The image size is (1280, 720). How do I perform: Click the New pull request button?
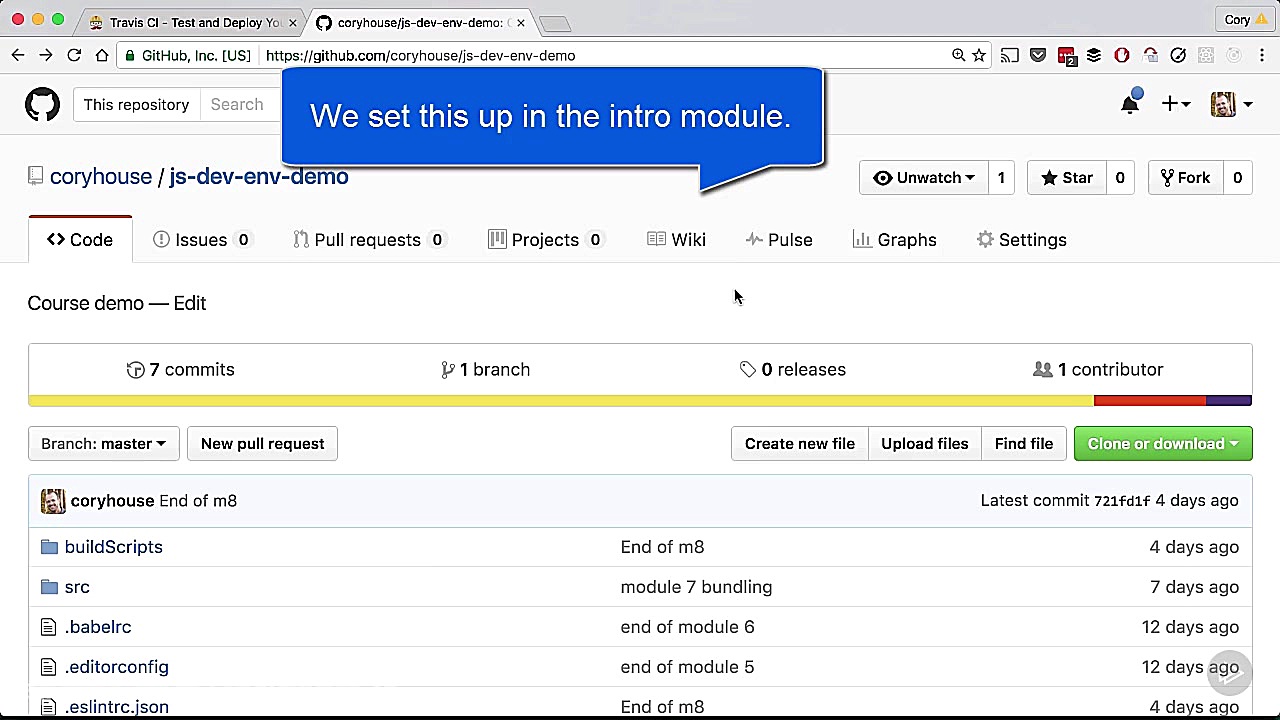tap(262, 444)
